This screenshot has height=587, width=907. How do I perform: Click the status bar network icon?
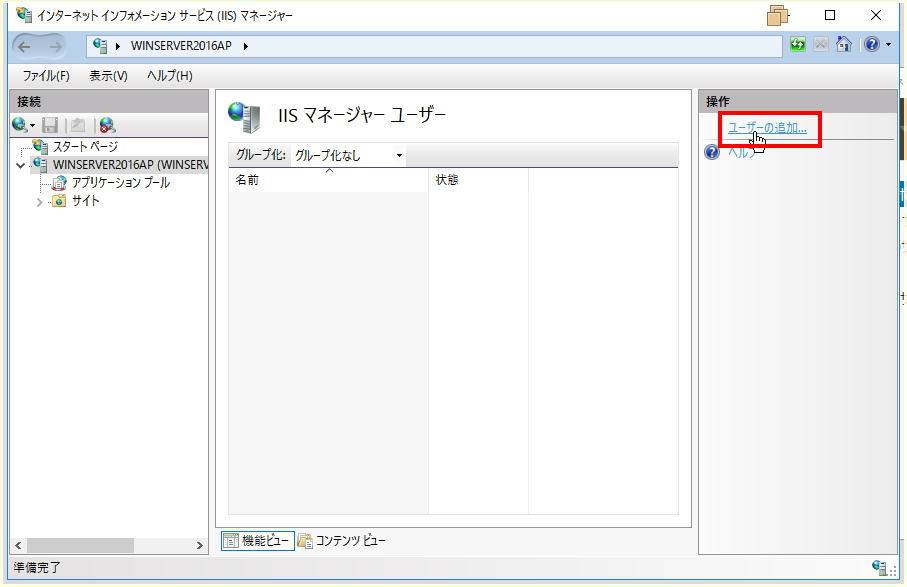point(879,567)
